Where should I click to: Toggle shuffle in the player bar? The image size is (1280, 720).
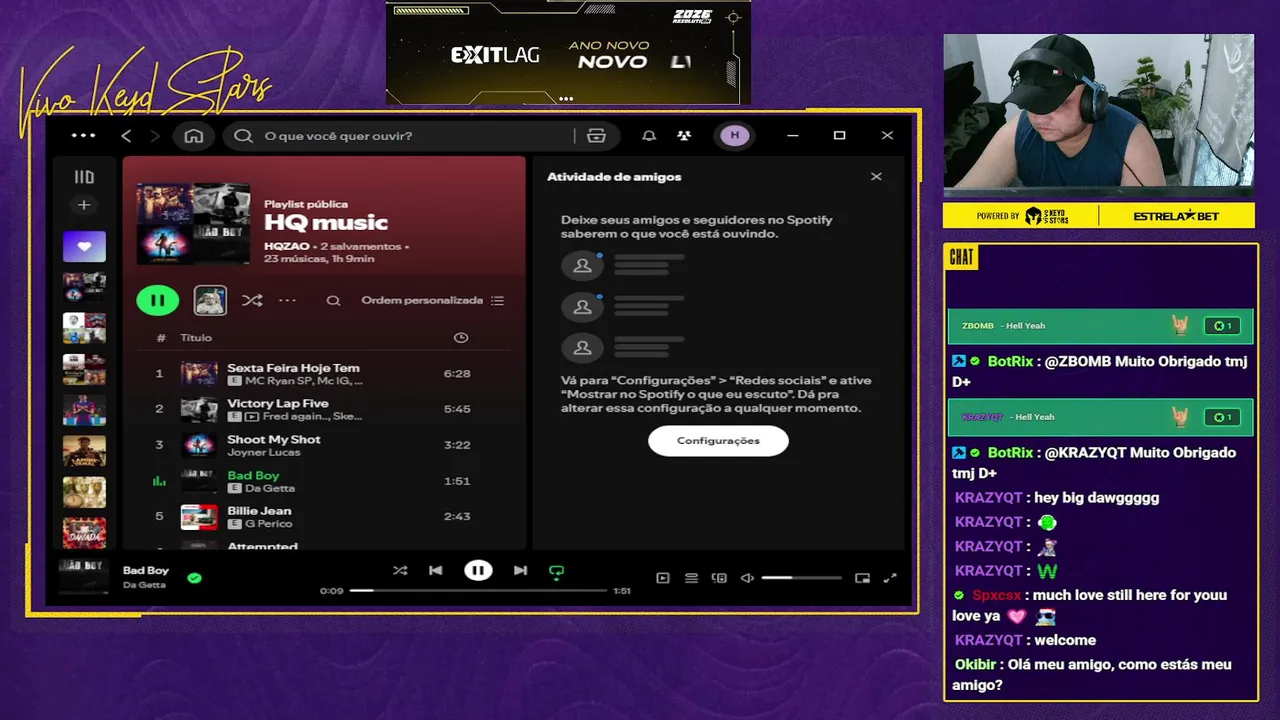400,571
